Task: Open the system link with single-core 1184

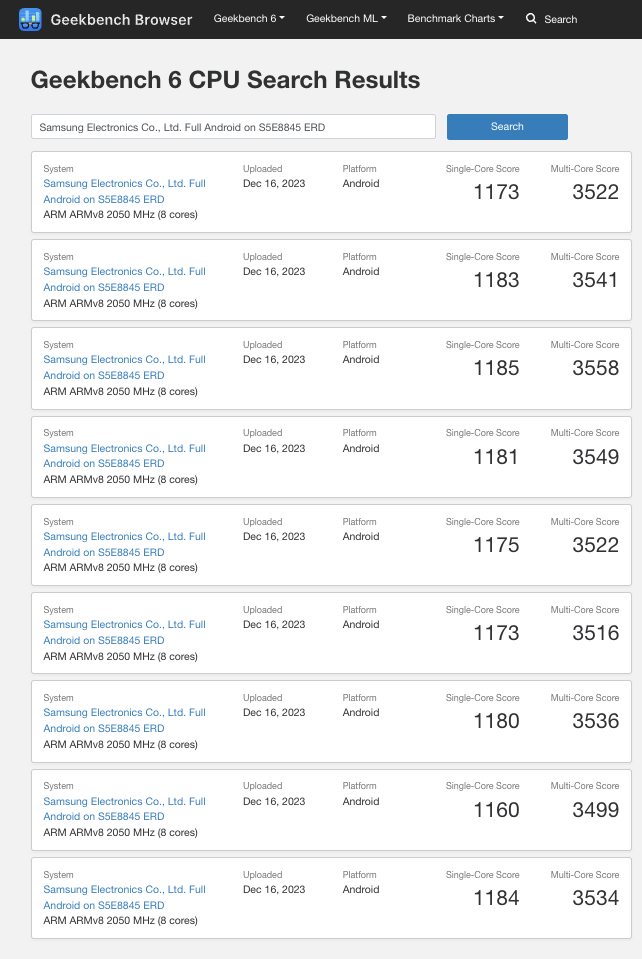Action: [x=124, y=897]
